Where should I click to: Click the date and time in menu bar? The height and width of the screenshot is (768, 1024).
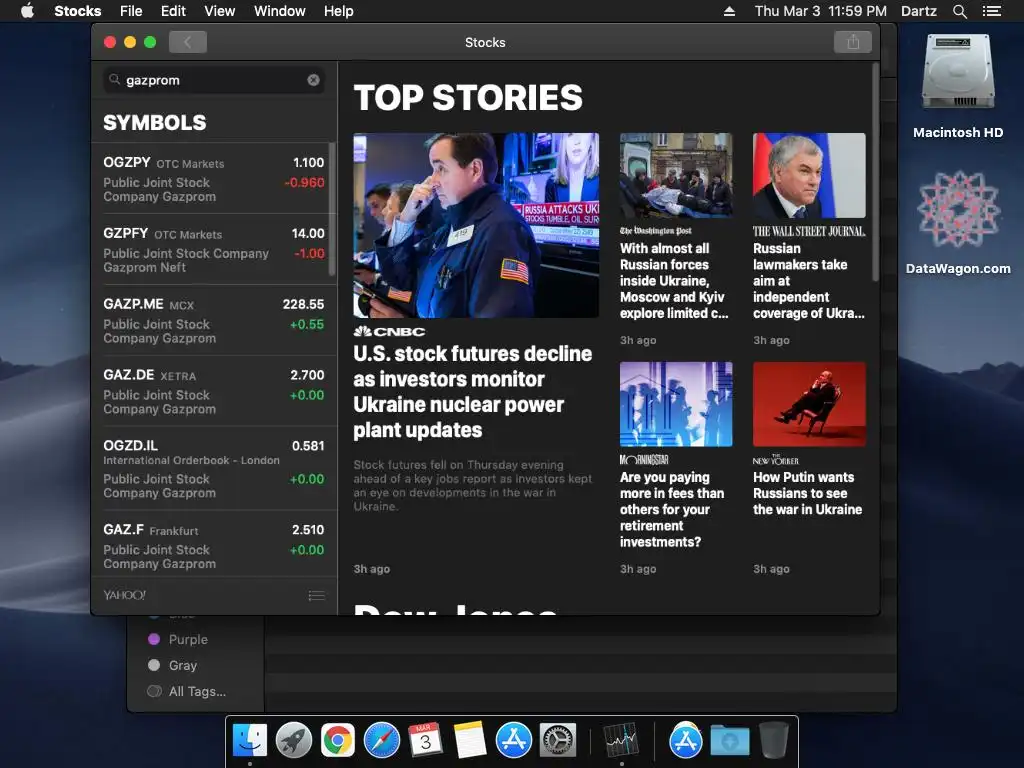[820, 11]
